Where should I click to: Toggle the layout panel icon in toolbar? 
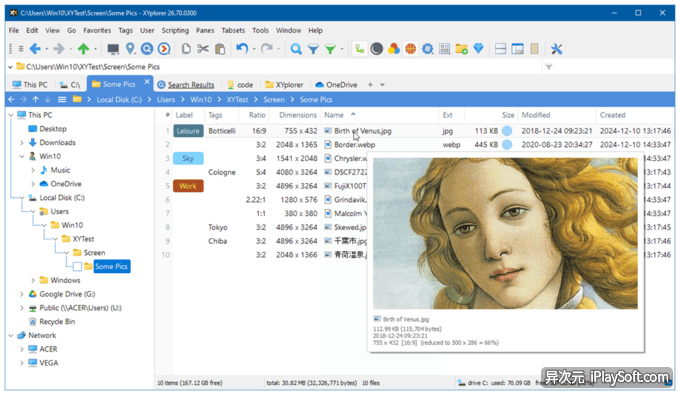tap(517, 49)
